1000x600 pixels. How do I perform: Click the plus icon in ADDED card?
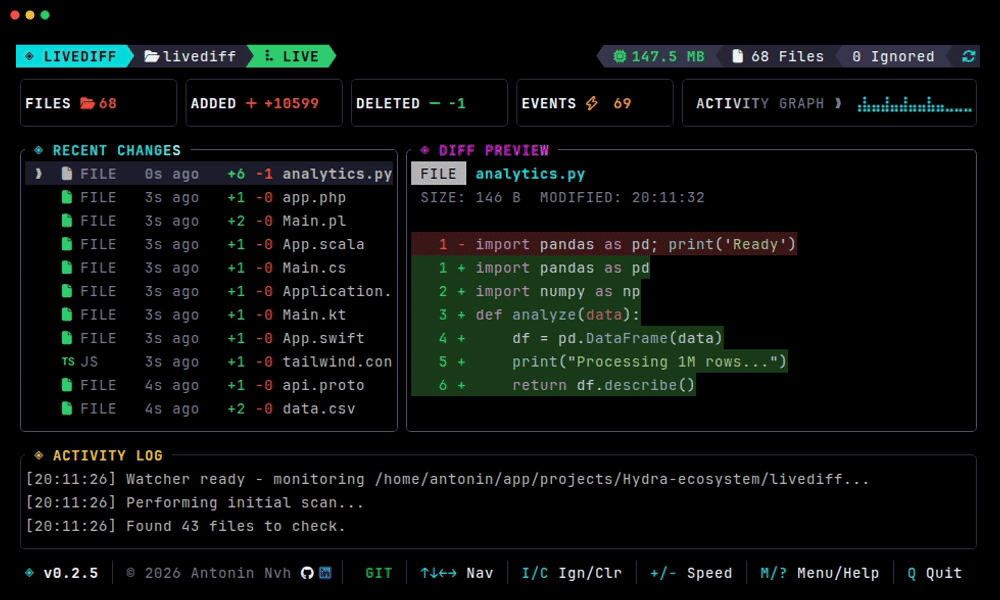pyautogui.click(x=251, y=103)
